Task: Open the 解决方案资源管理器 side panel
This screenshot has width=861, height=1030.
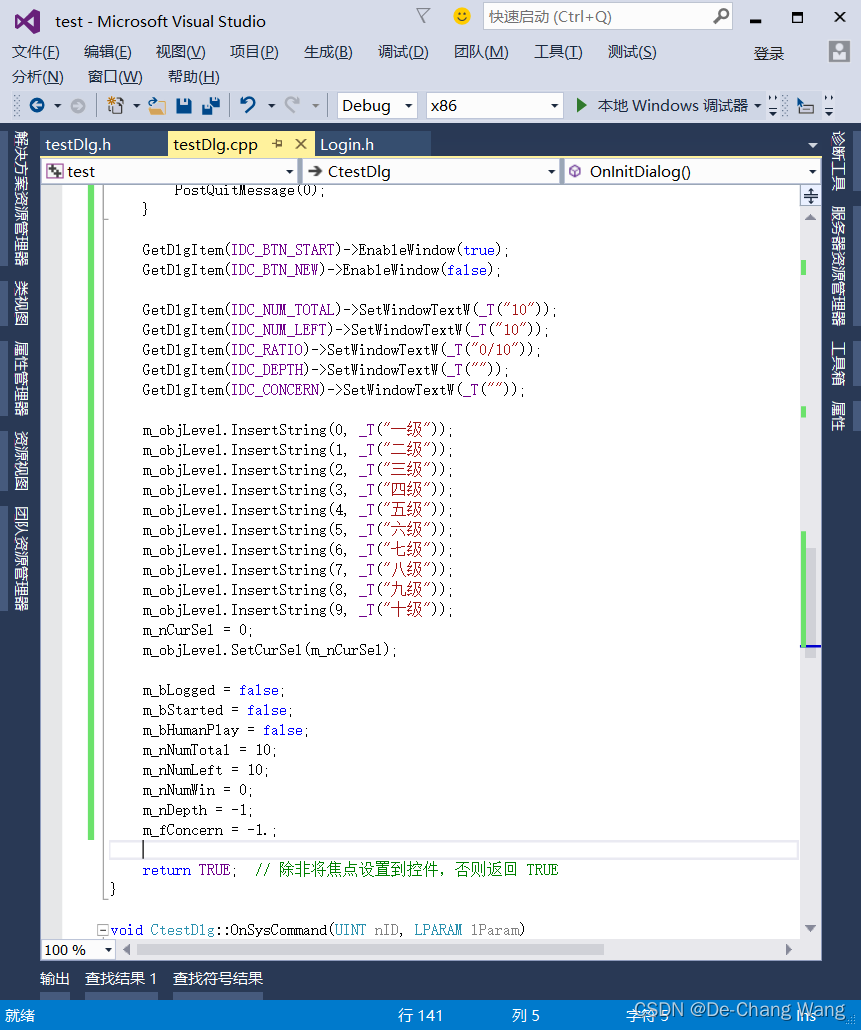Action: coord(22,198)
